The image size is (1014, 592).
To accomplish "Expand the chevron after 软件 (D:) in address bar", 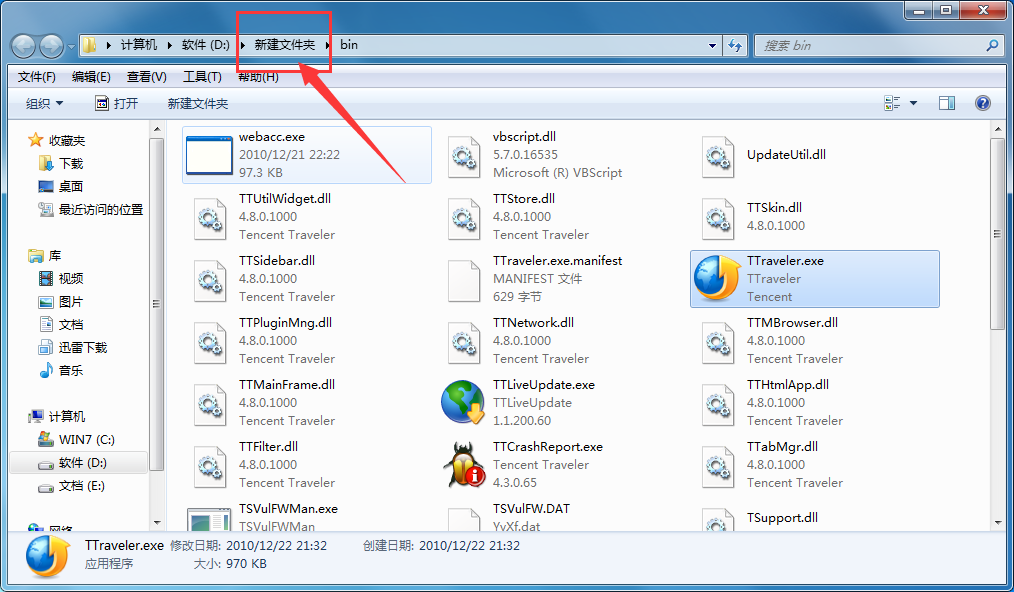I will coord(243,45).
